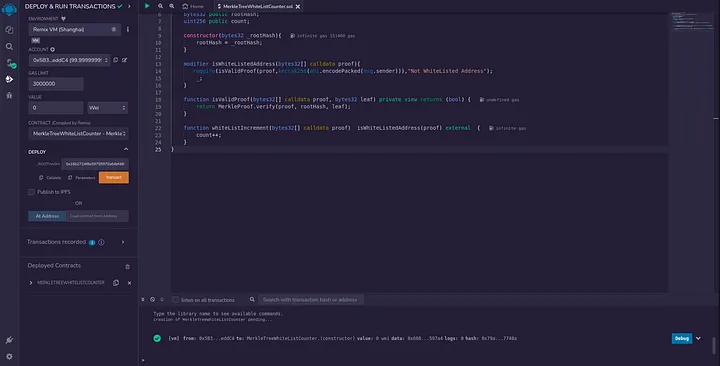Image resolution: width=720 pixels, height=366 pixels.
Task: Click the environment plug info icon
Action: click(x=63, y=19)
